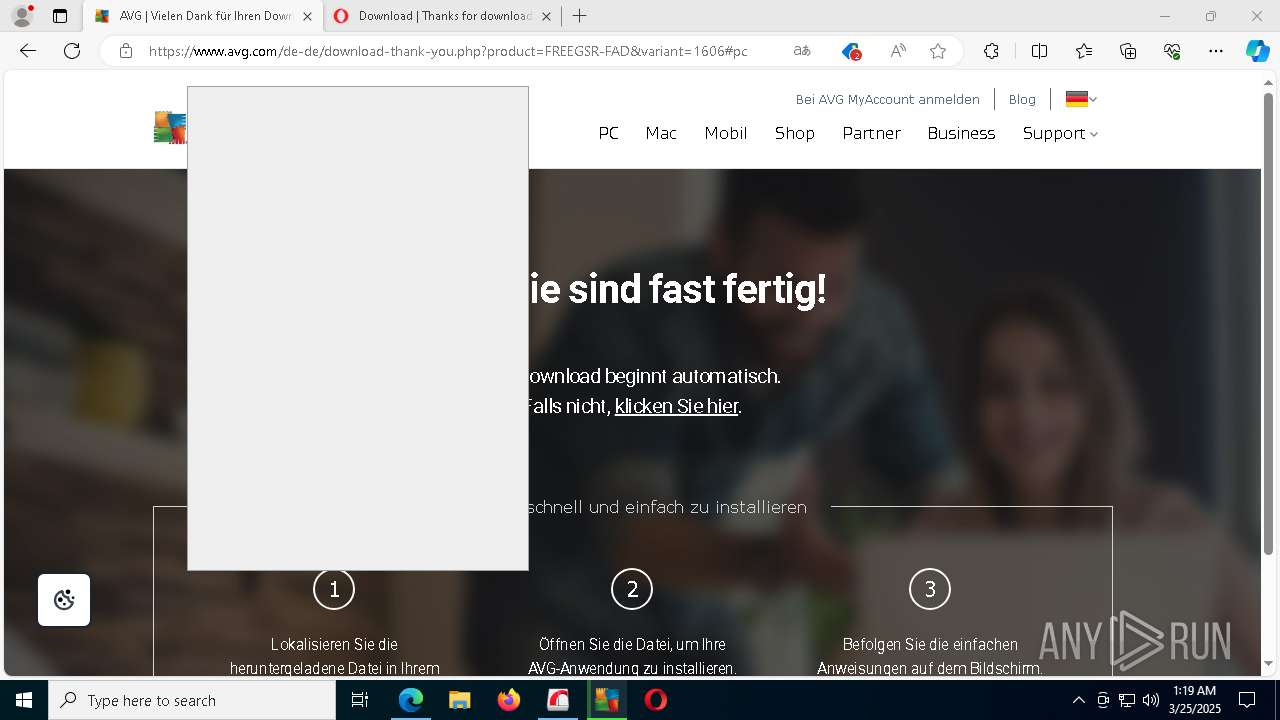Close the AVG Vielen Dank tab
Screen dimensions: 1280x720
[307, 16]
